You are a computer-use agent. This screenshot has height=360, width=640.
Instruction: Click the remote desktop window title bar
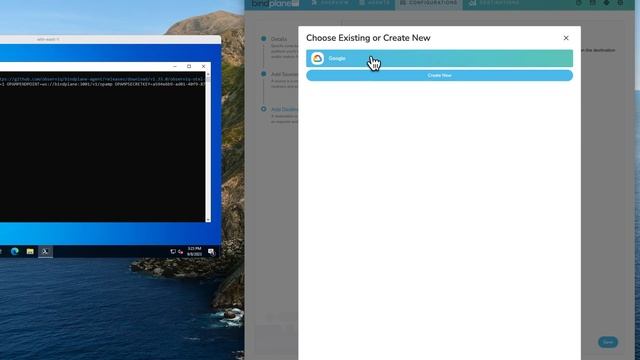point(110,39)
